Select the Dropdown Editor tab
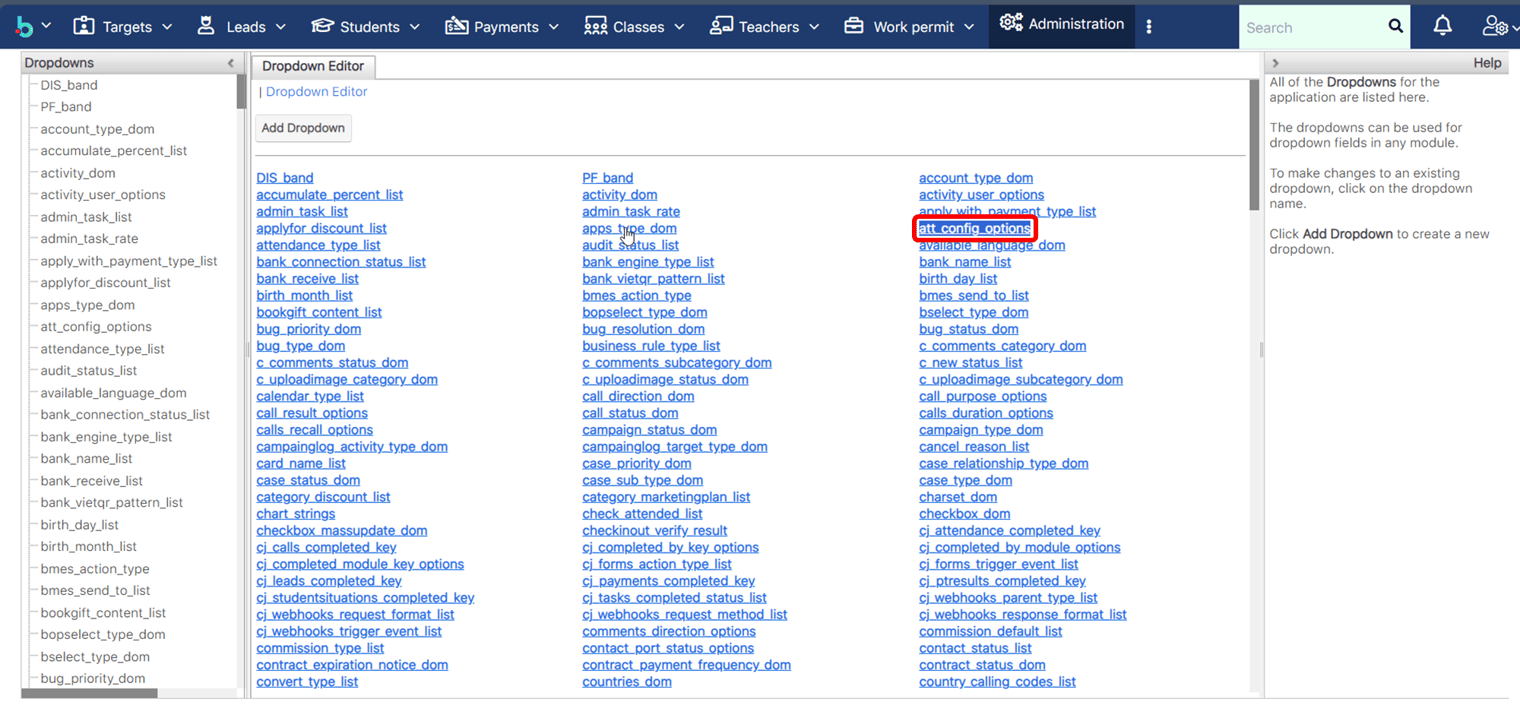1520x718 pixels. [313, 67]
